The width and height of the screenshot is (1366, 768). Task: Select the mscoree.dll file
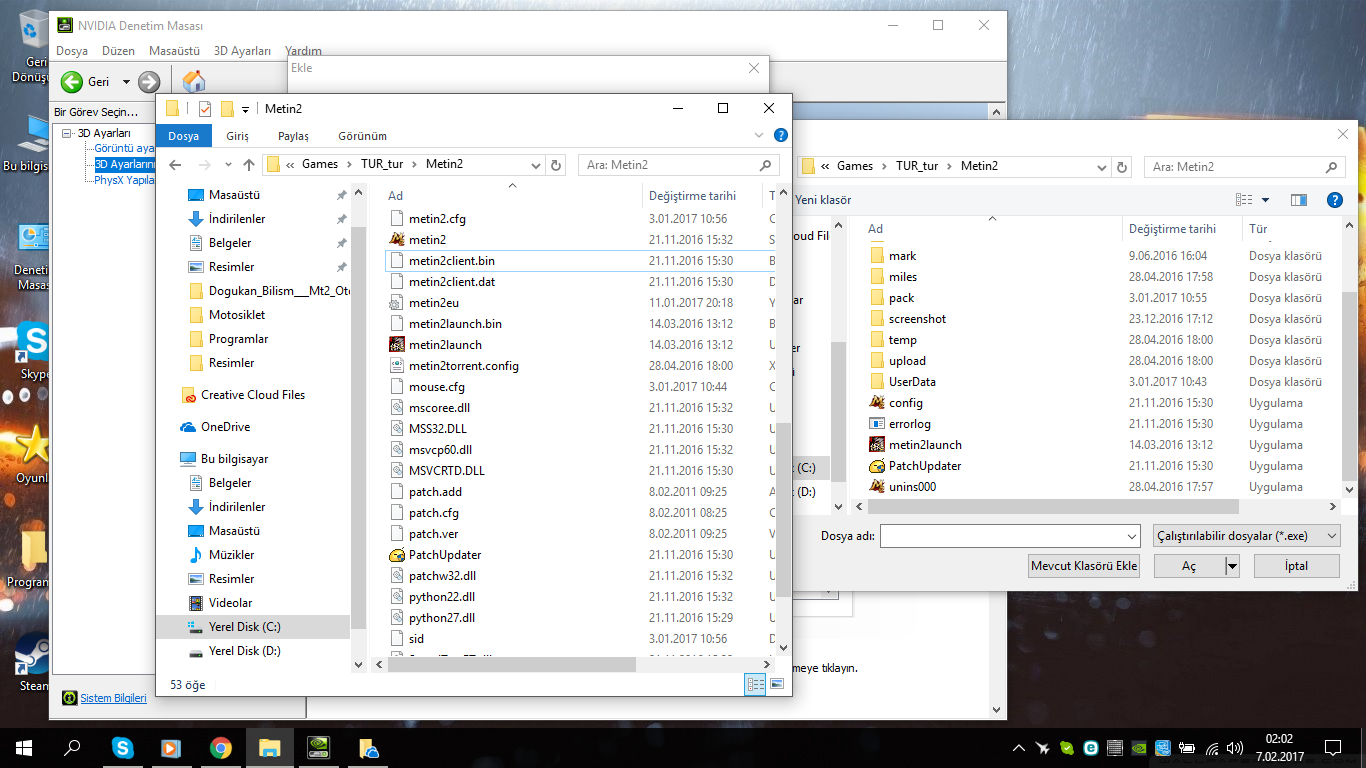pos(439,408)
